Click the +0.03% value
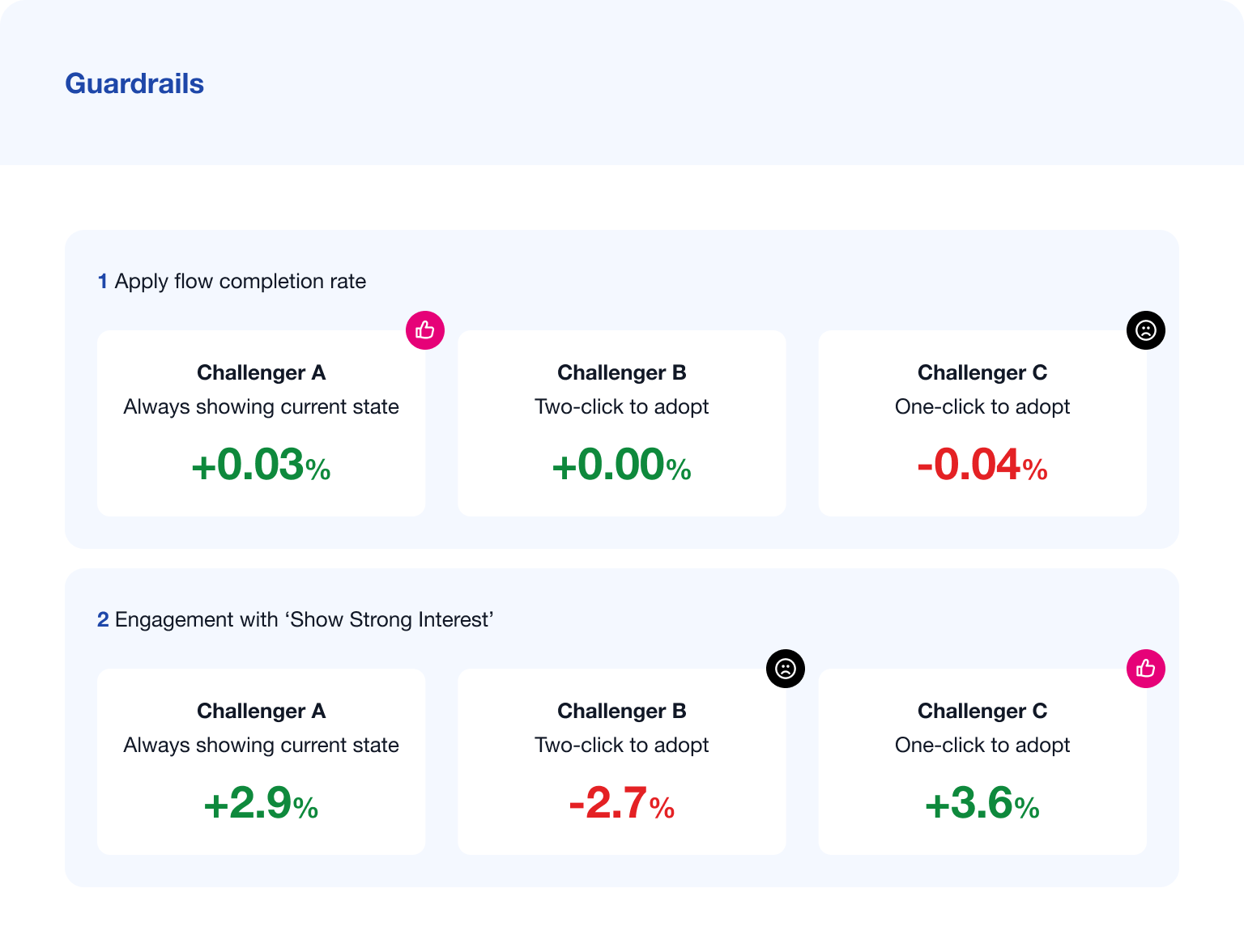The height and width of the screenshot is (952, 1244). (261, 465)
